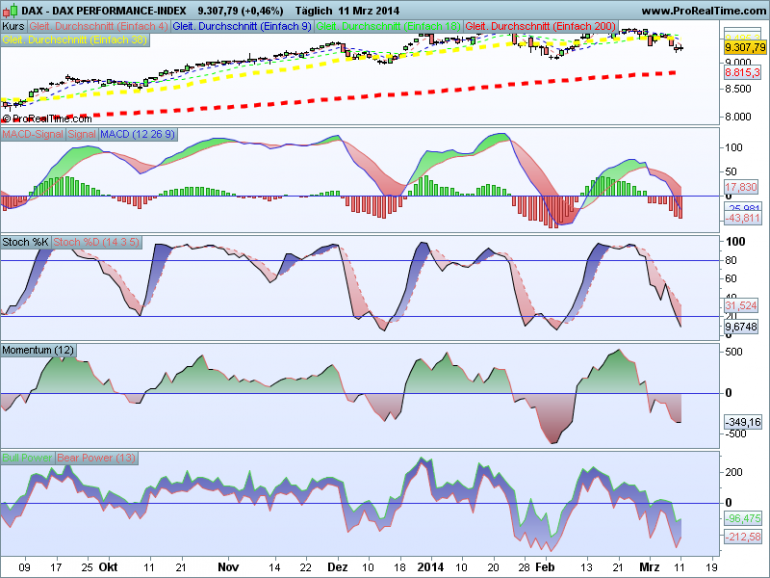770x578 pixels.
Task: Click the MACD (12 26 9) legend label
Action: (138, 135)
